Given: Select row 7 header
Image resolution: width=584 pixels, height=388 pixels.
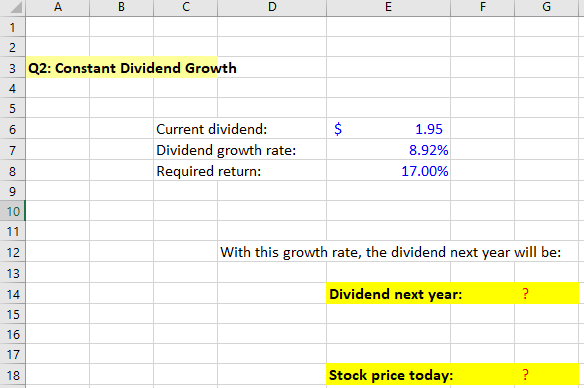Looking at the screenshot, I should coord(13,150).
